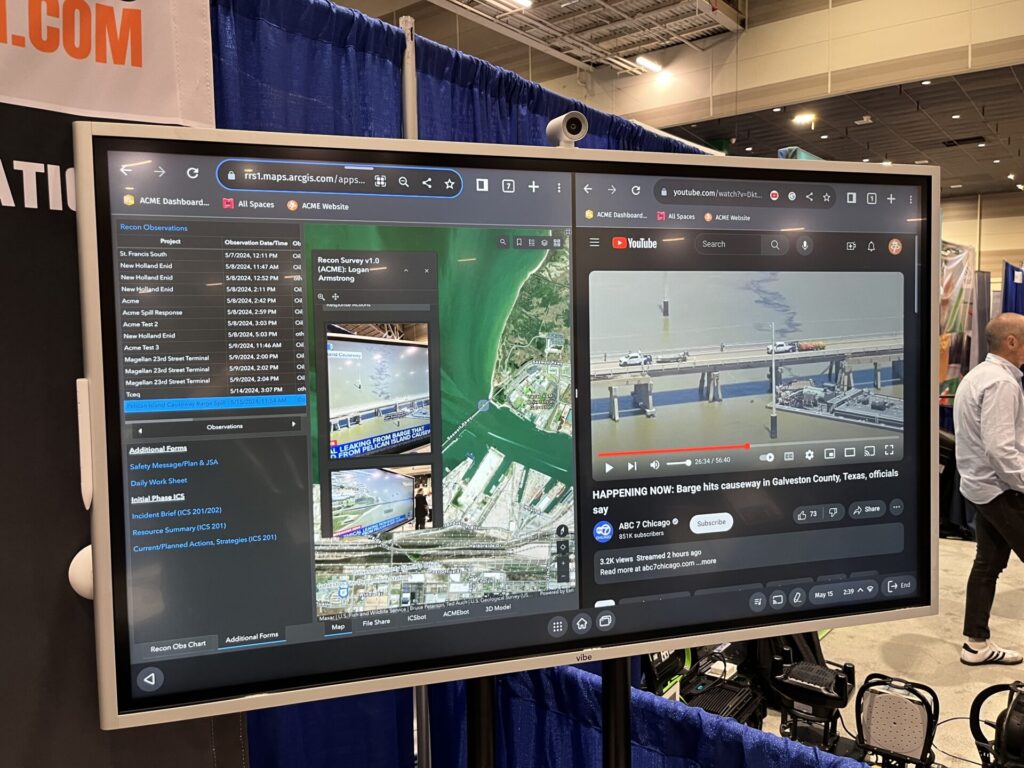Adjust YouTube volume slider
This screenshot has width=1024, height=768.
(x=679, y=463)
